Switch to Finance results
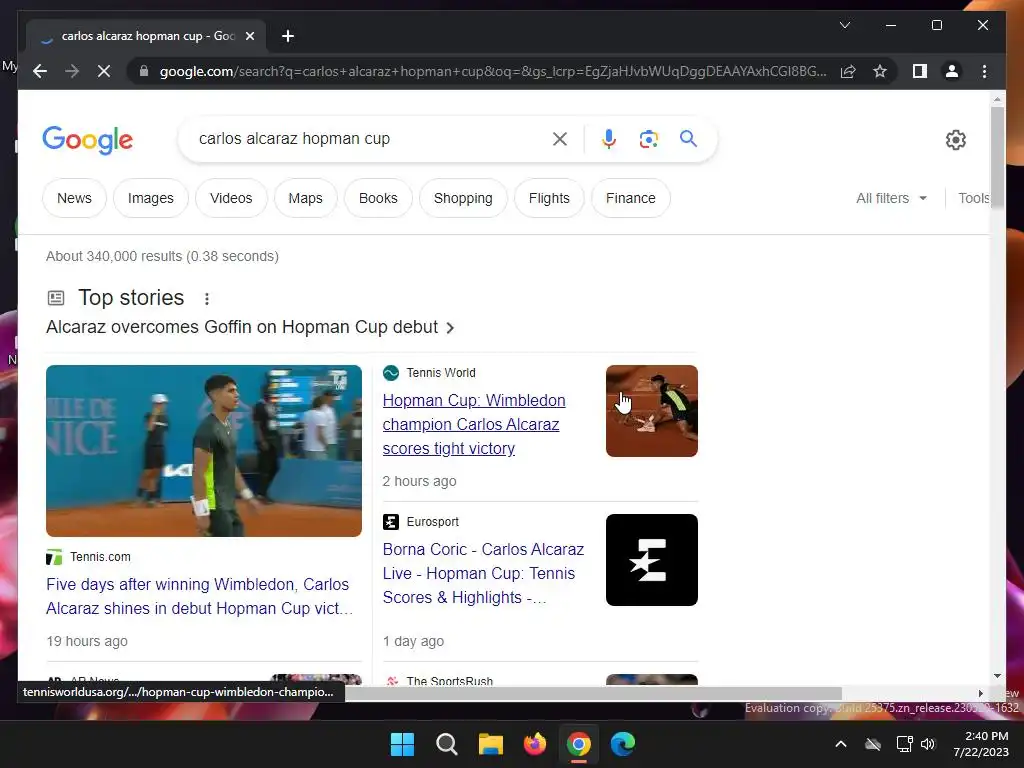This screenshot has height=768, width=1024. point(631,198)
